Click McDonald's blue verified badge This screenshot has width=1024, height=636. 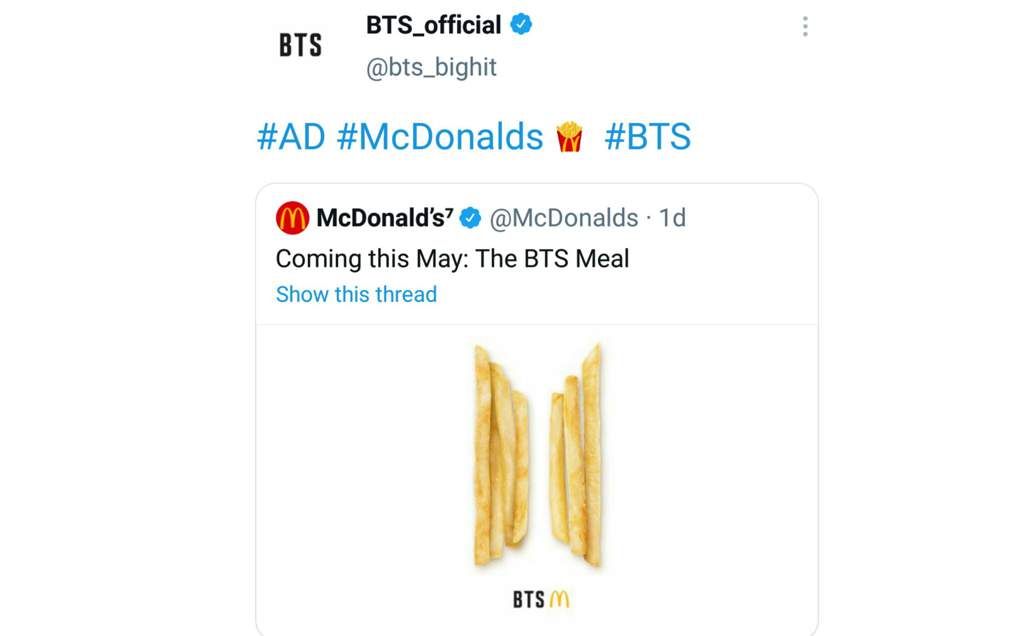click(x=470, y=218)
